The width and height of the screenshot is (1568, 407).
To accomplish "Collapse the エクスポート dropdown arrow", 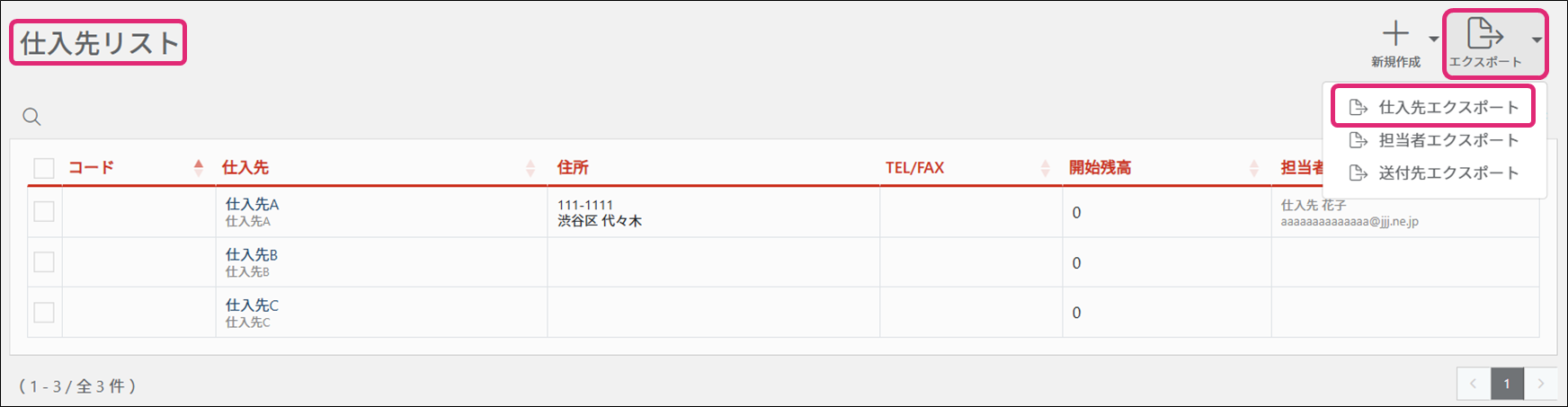I will [x=1537, y=40].
